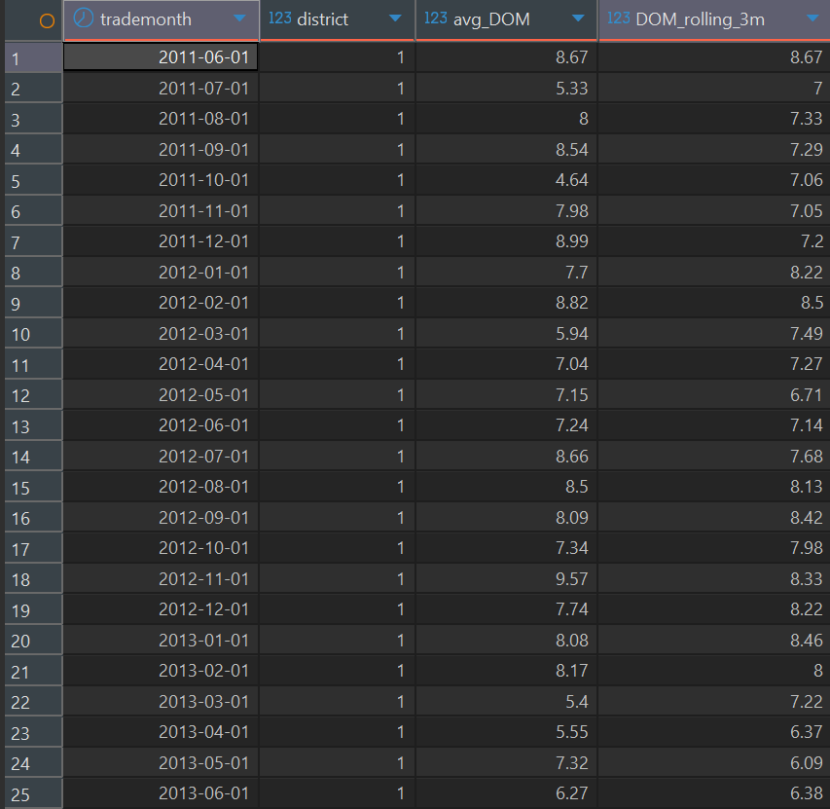The height and width of the screenshot is (809, 830).
Task: Click the cell with avg_DOM 9.57
Action: 507,579
